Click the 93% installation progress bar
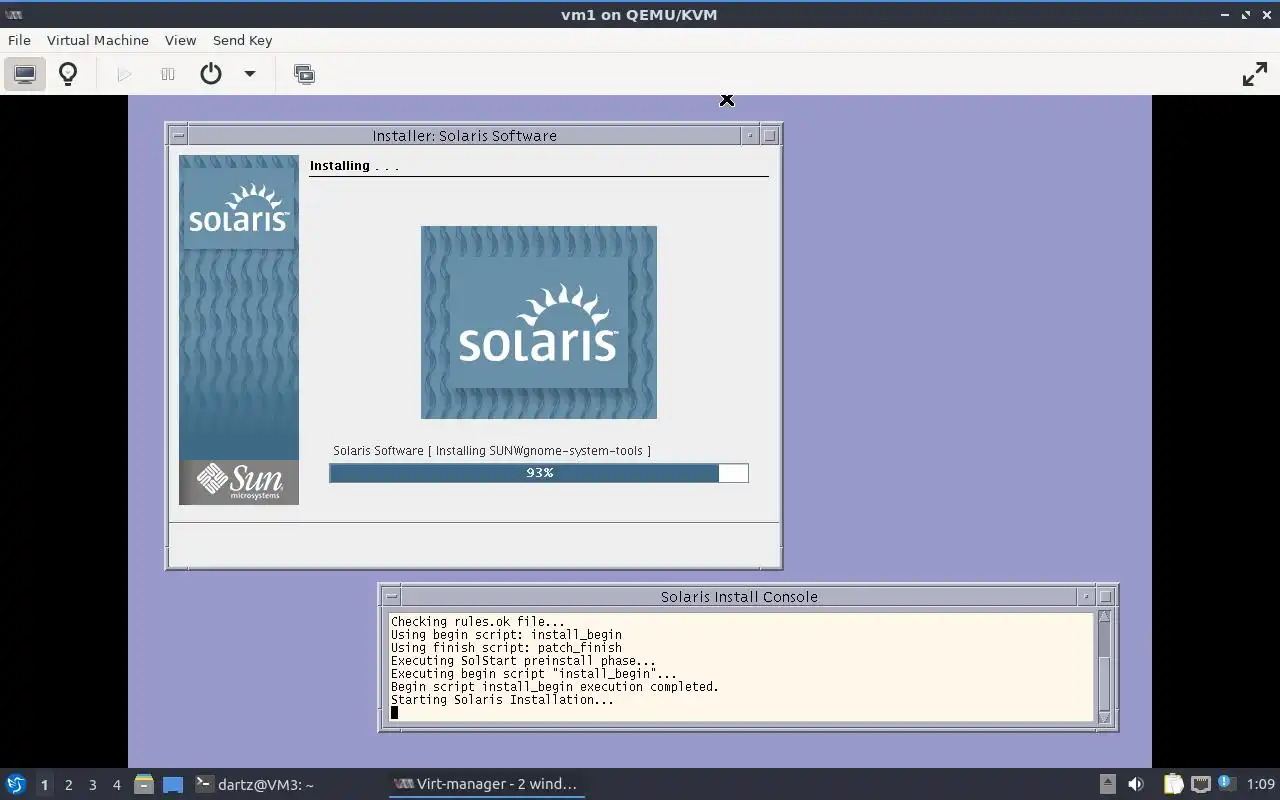The image size is (1280, 800). [539, 473]
